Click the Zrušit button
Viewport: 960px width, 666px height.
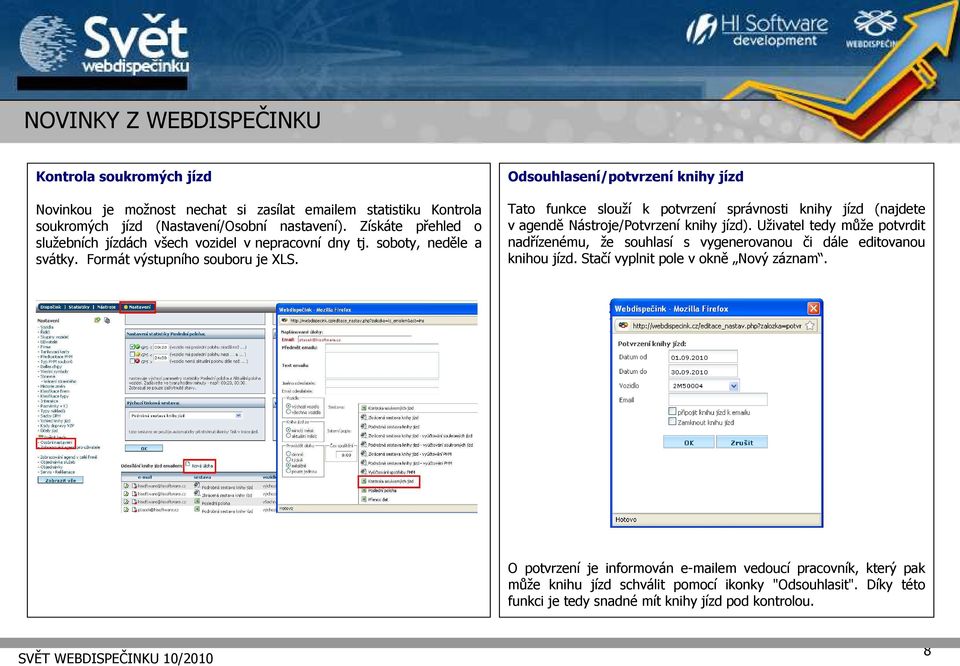[741, 442]
